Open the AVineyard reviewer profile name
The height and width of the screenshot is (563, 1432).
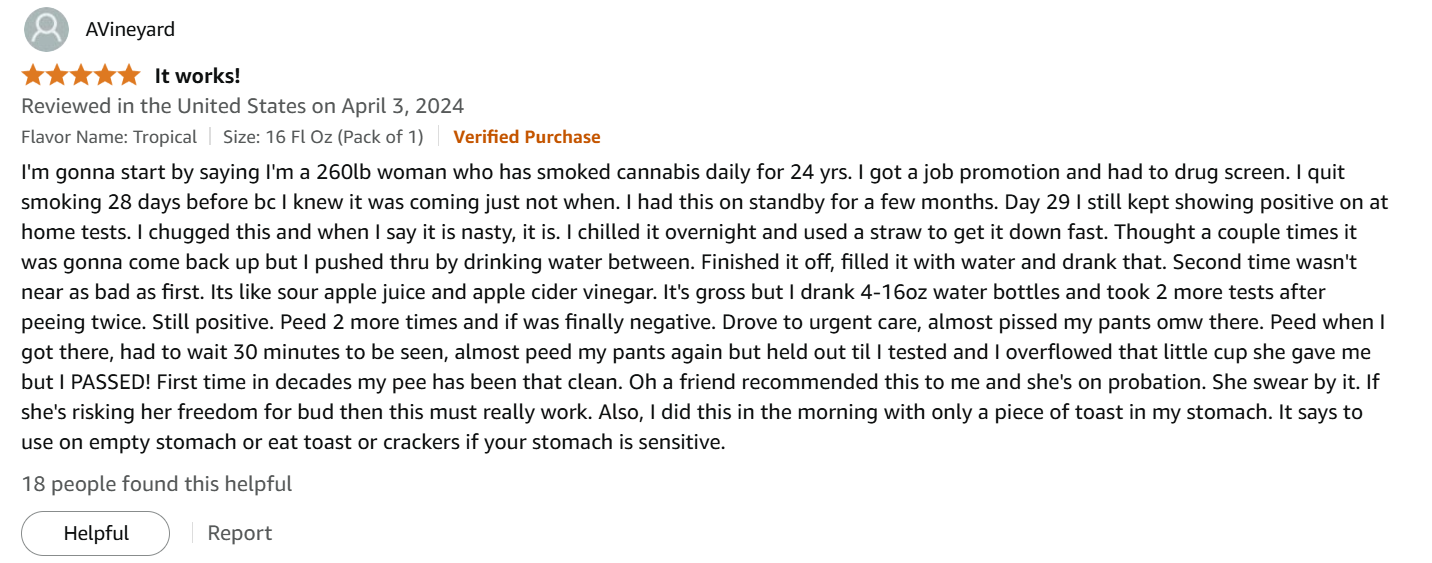[130, 29]
